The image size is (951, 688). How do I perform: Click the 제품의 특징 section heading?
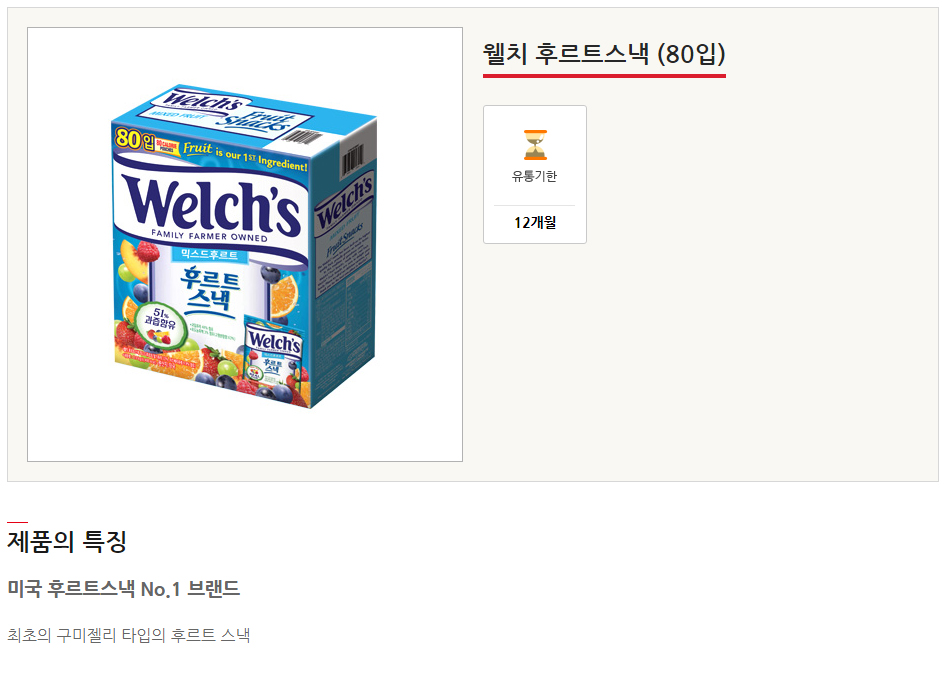67,542
